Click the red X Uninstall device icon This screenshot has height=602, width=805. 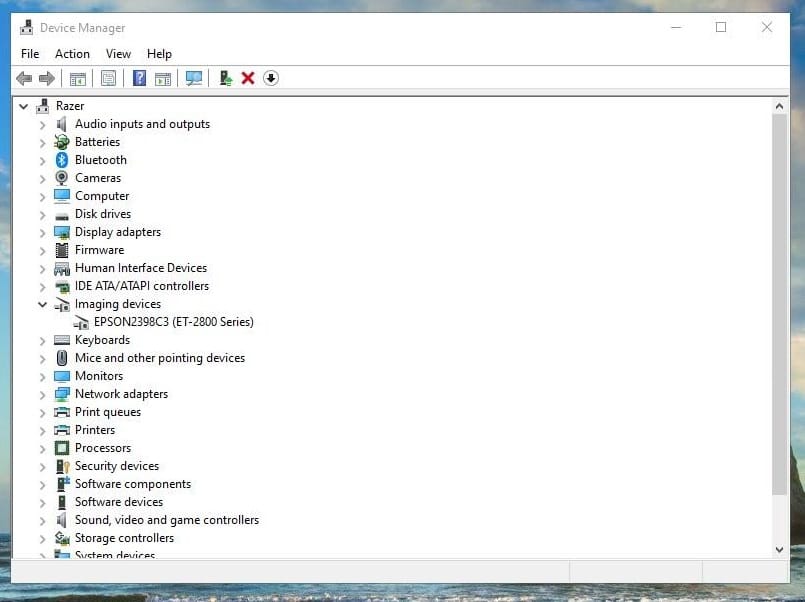tap(248, 78)
